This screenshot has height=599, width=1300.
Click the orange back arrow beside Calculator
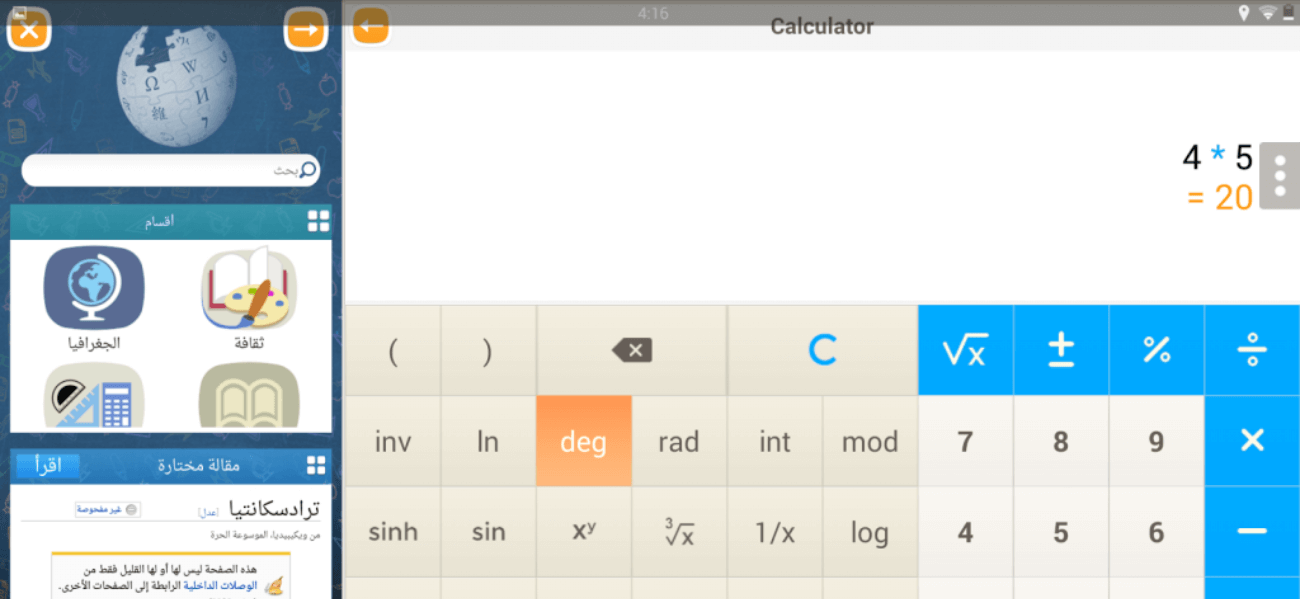click(x=370, y=27)
